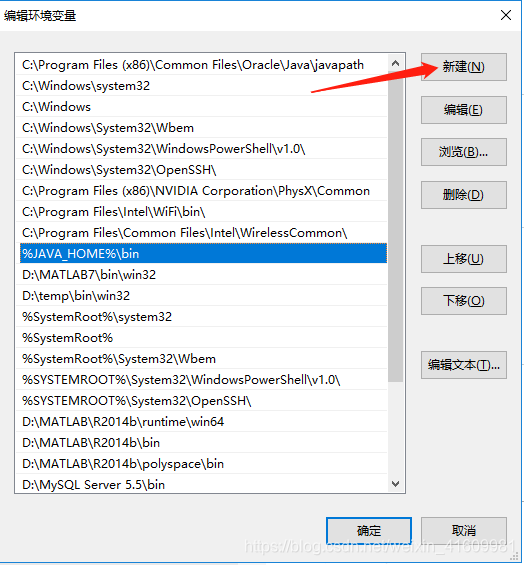The height and width of the screenshot is (565, 524).
Task: Select the %SYSTEMROOT%\System32\OpenSSH\ entry
Action: [x=201, y=401]
